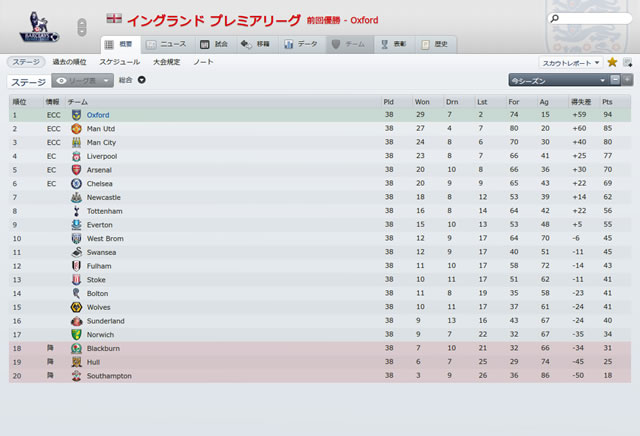640x436 pixels.
Task: Click the up/down navigation stepper near the logo
Action: coord(82,27)
